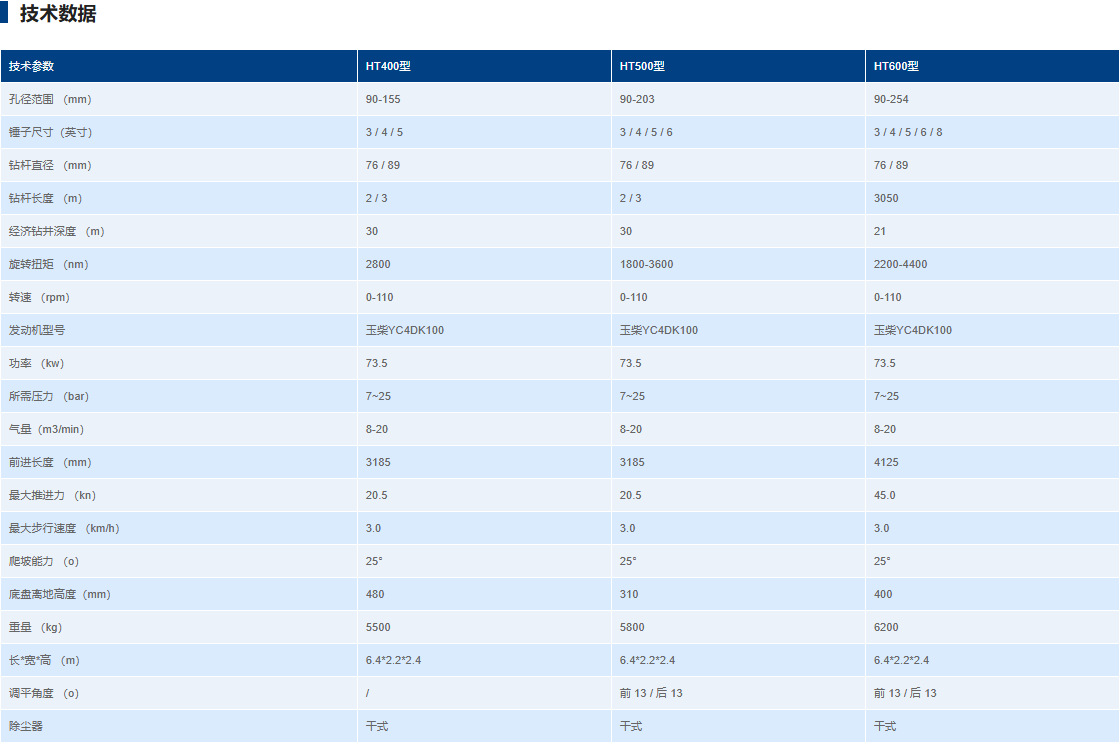
Task: Select the 90-155 hole range value
Action: click(x=383, y=99)
